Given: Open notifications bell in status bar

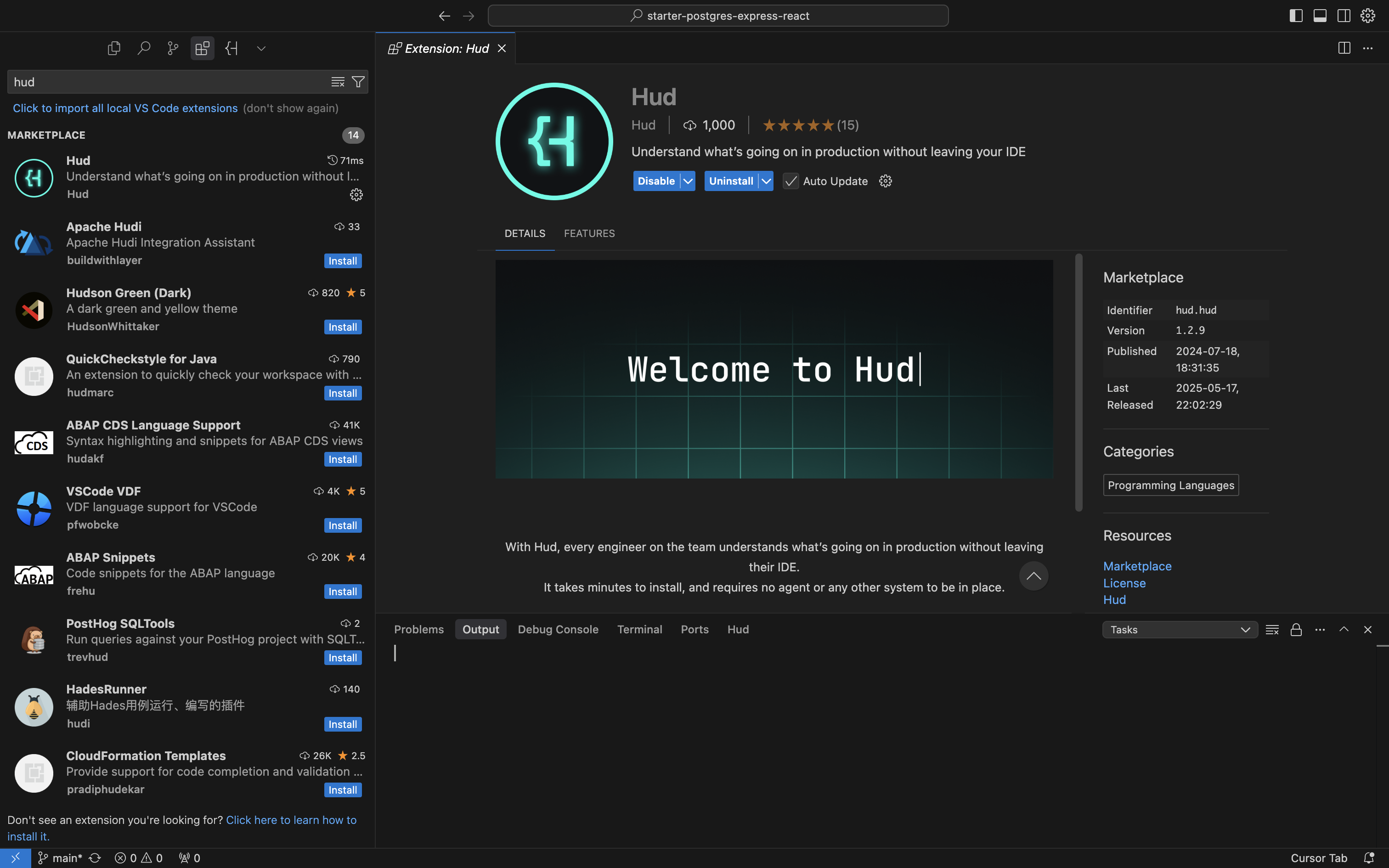Looking at the screenshot, I should coord(1369,858).
